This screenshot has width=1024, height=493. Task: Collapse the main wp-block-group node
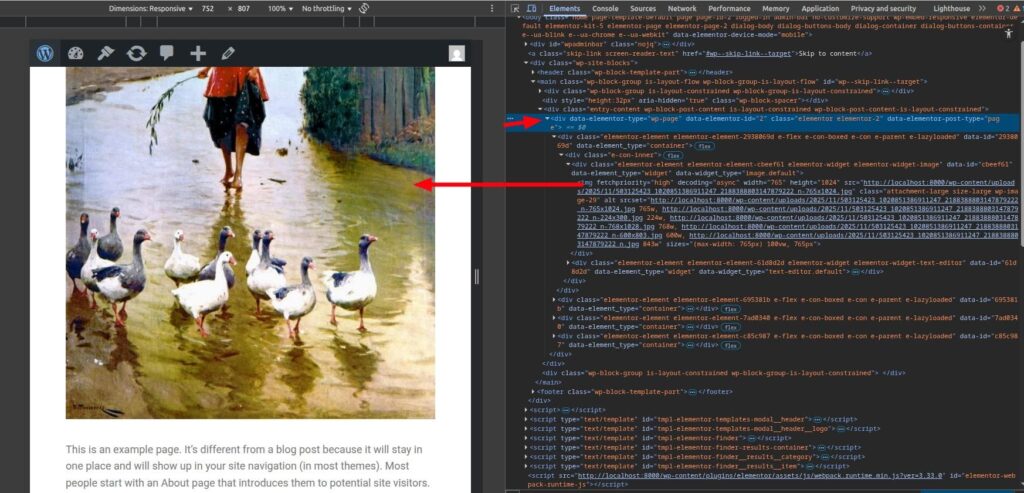pos(533,82)
